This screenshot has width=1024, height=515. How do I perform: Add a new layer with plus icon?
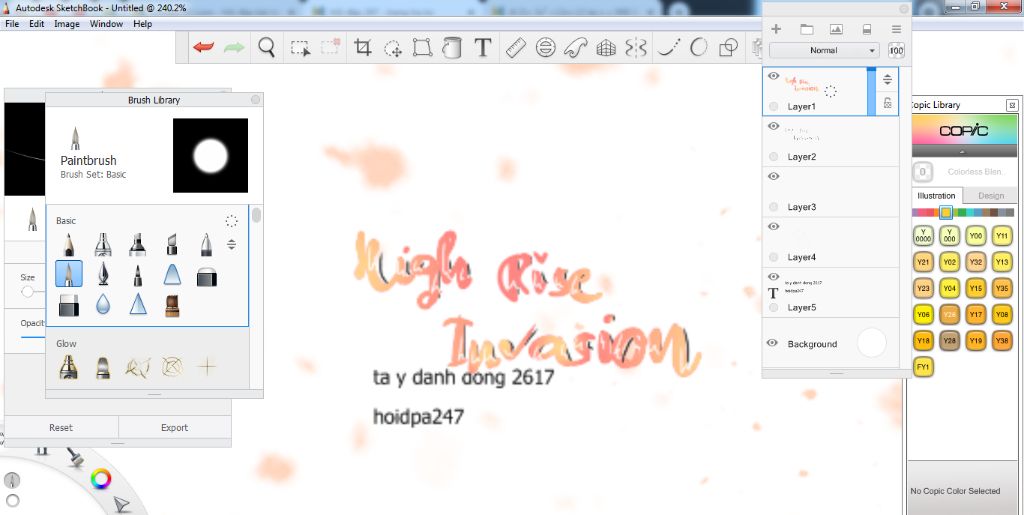(x=776, y=29)
